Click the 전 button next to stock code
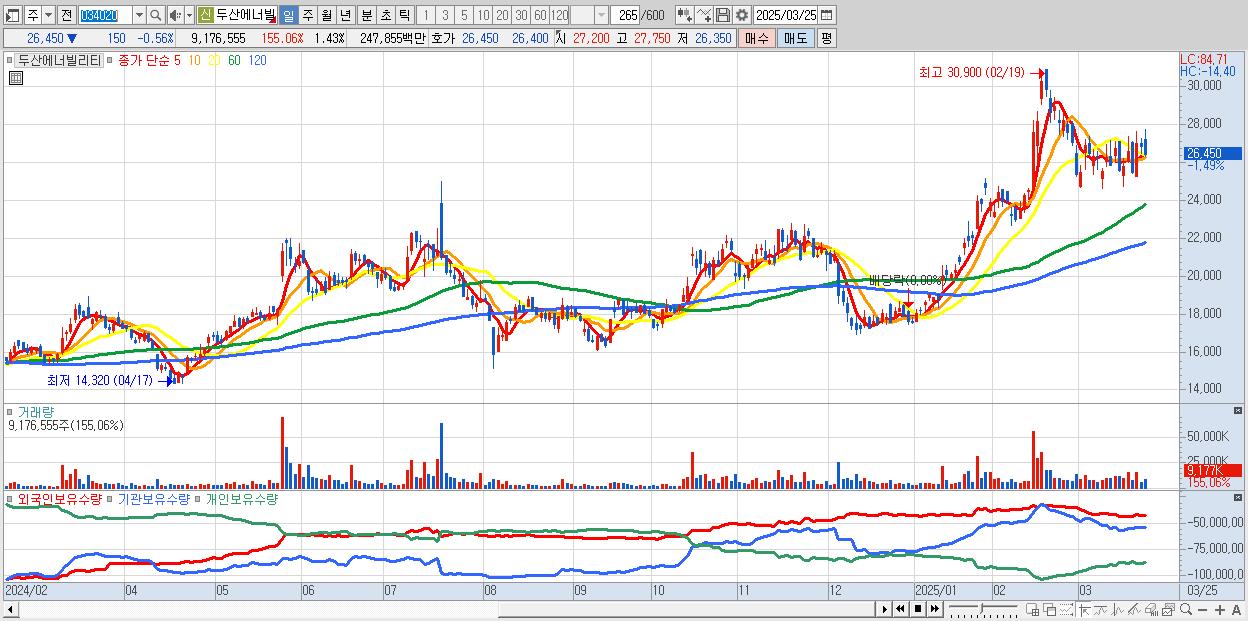 click(66, 15)
